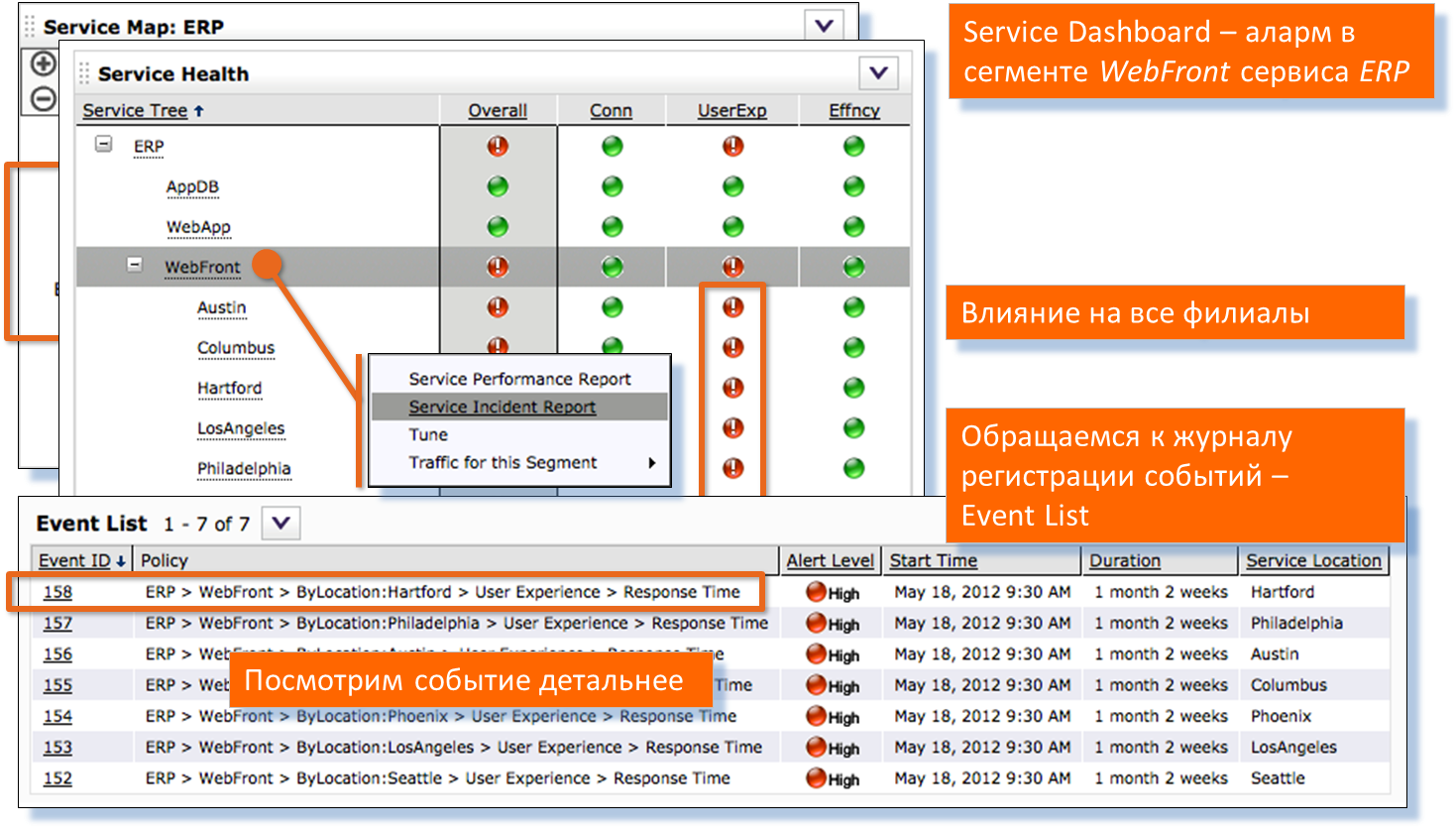Open the Event List paging dropdown
This screenshot has height=829, width=1456.
point(280,523)
